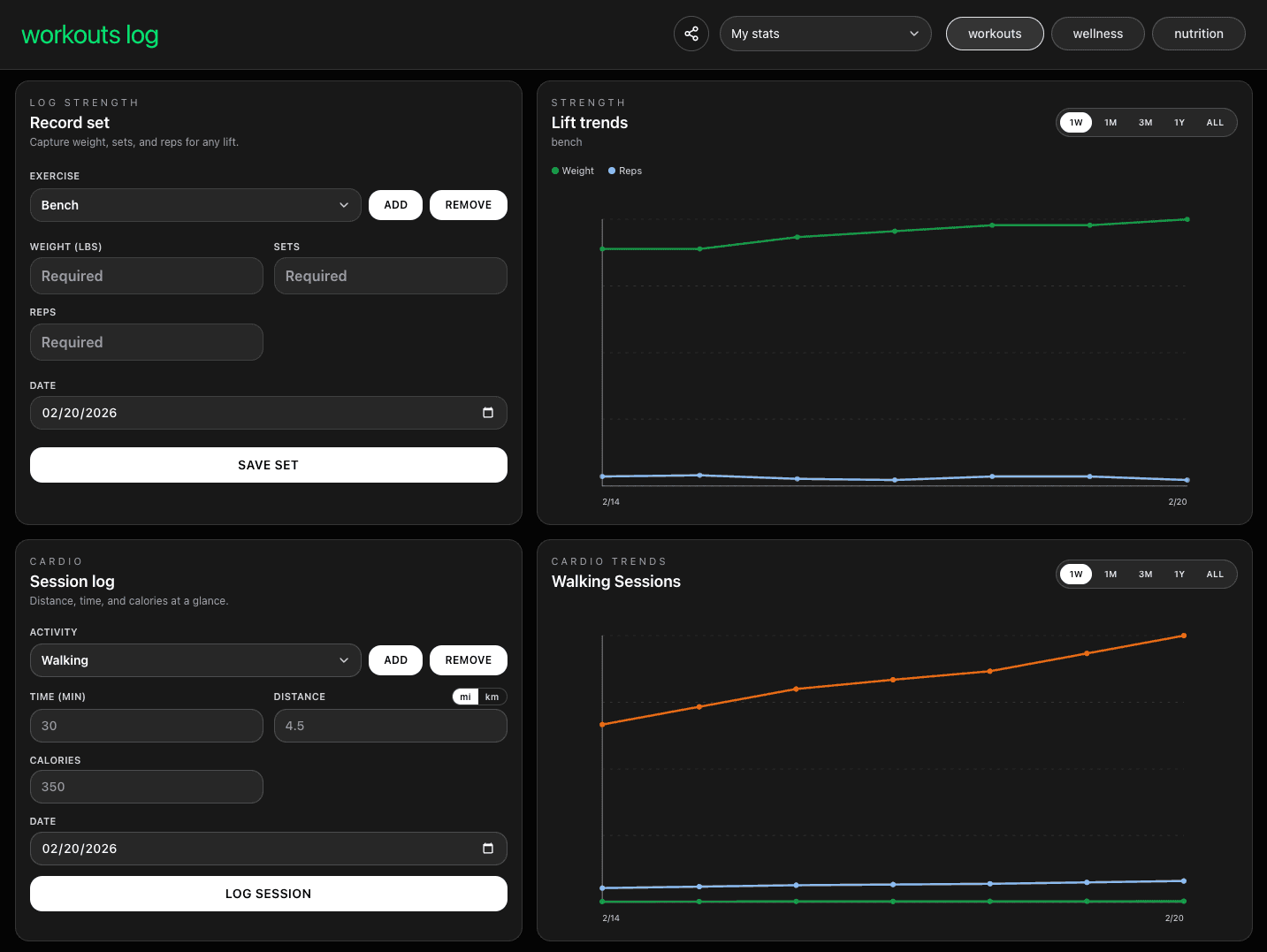Click the Session log date field
Screen dimensions: 1267x952
[x=269, y=849]
